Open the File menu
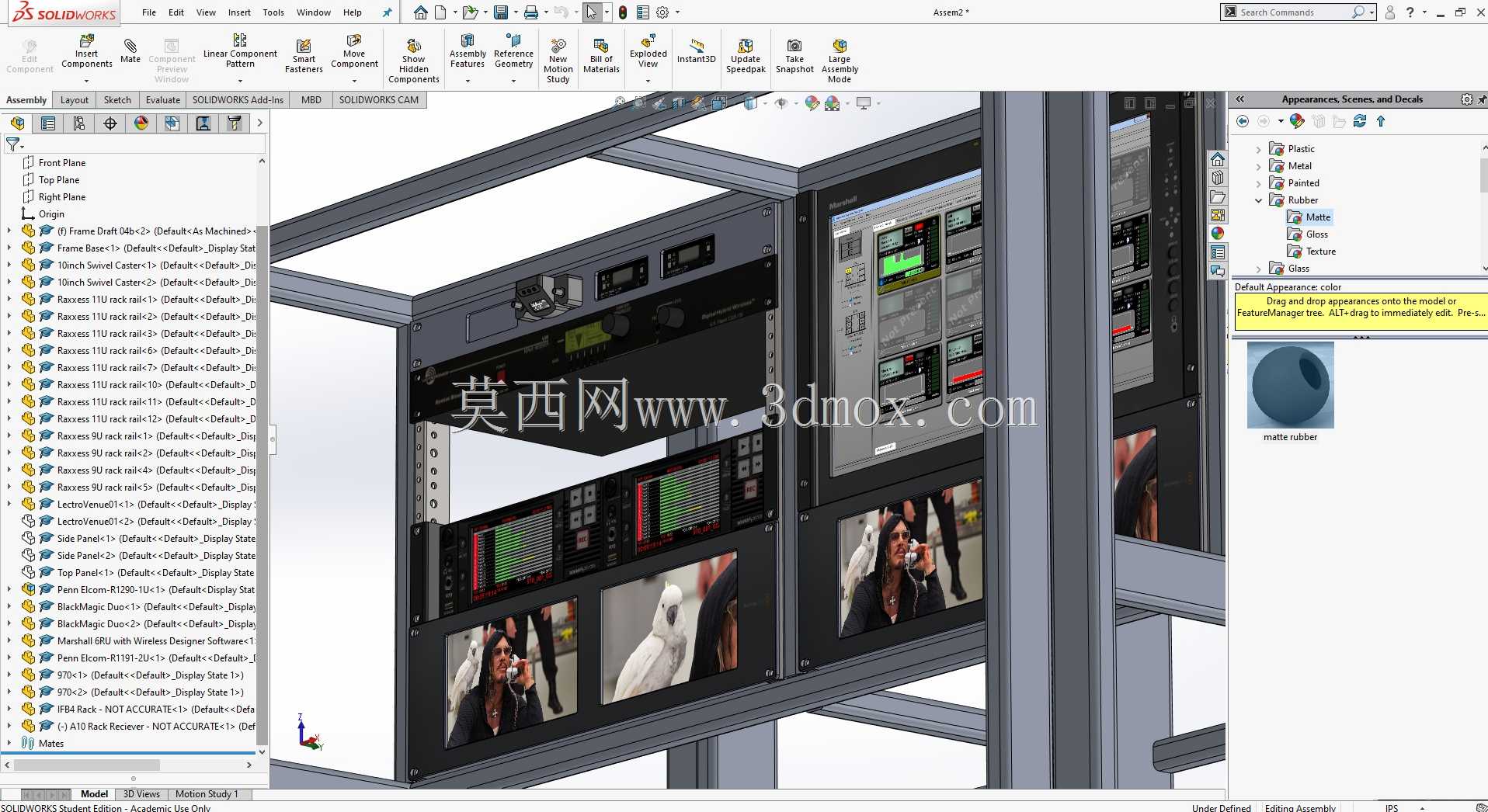The width and height of the screenshot is (1488, 812). click(149, 12)
